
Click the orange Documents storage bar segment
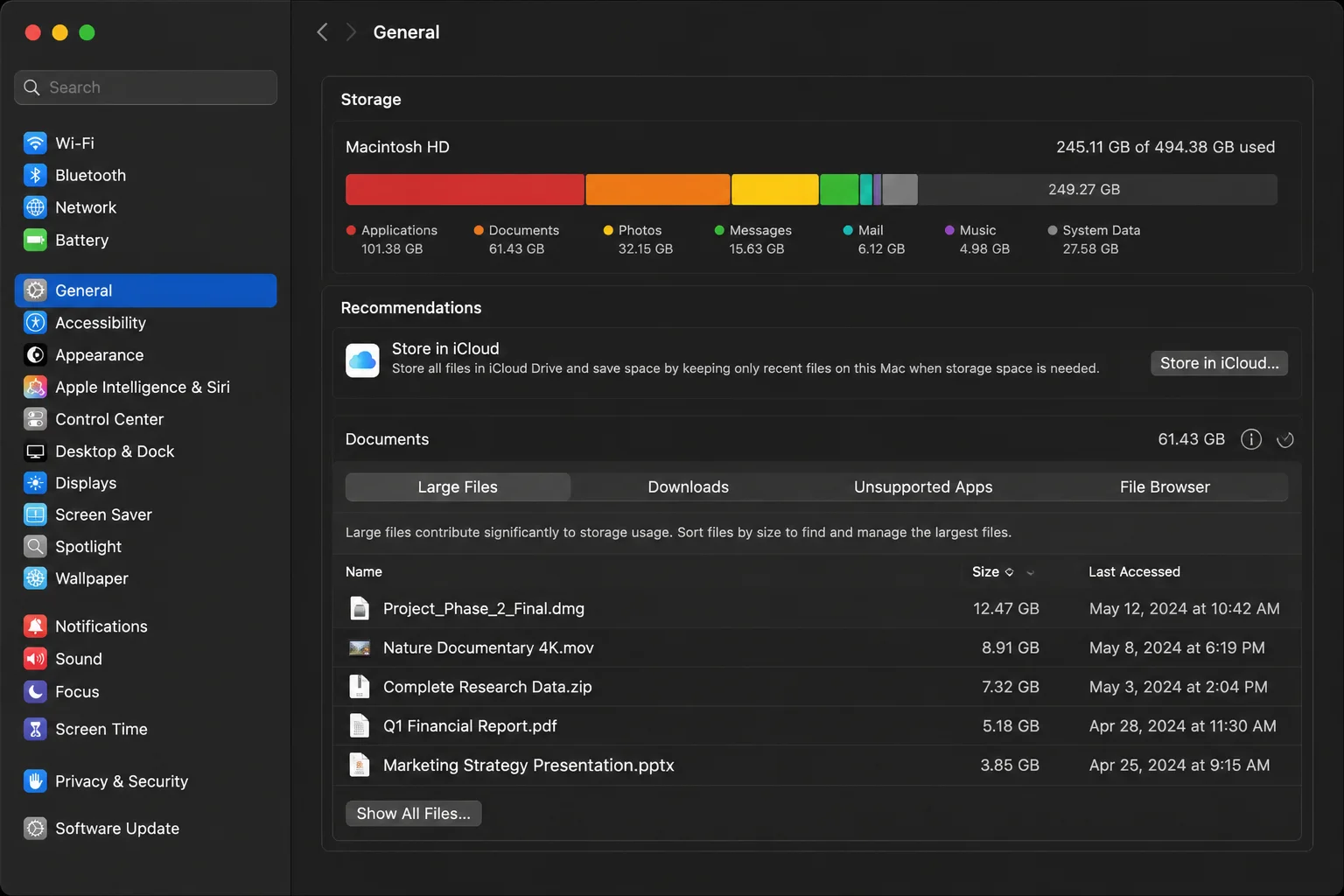click(658, 190)
